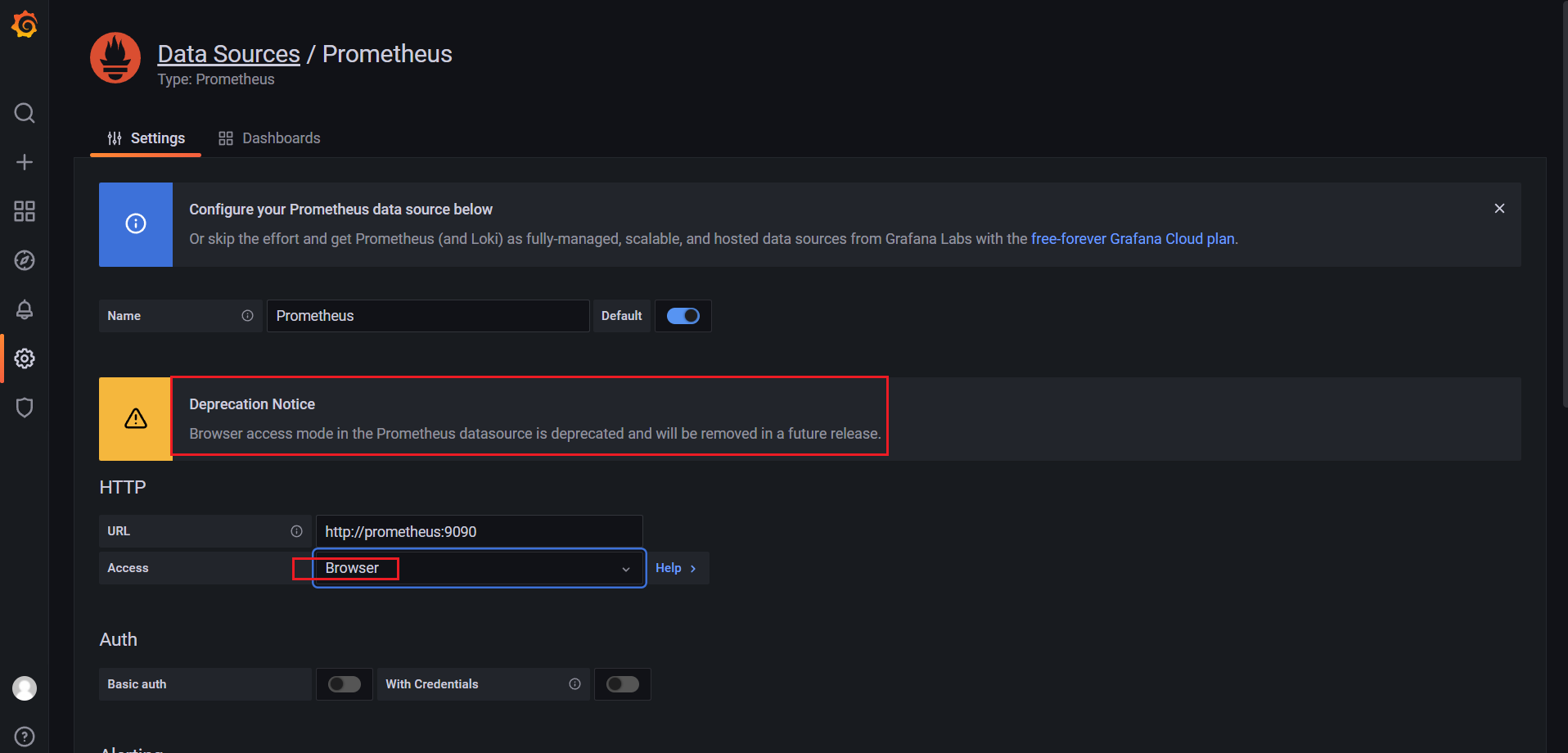Screen dimensions: 1568x753
Task: Click the 'With Credentials' label text
Action: coord(432,684)
